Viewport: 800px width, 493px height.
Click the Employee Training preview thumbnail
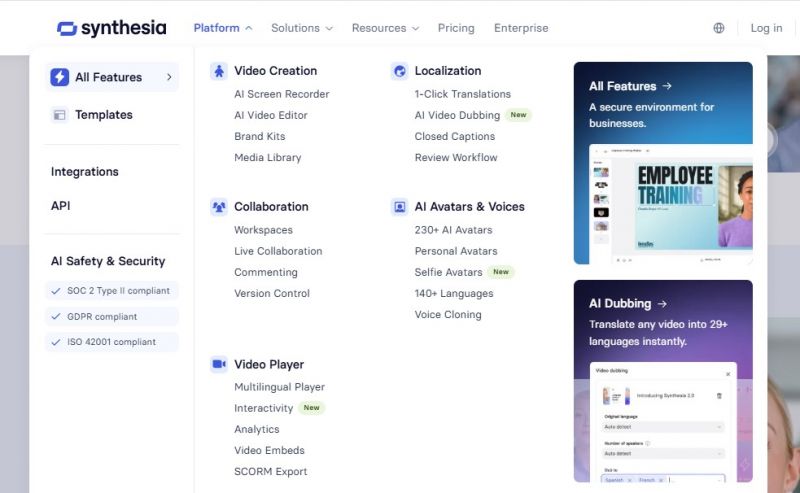670,204
